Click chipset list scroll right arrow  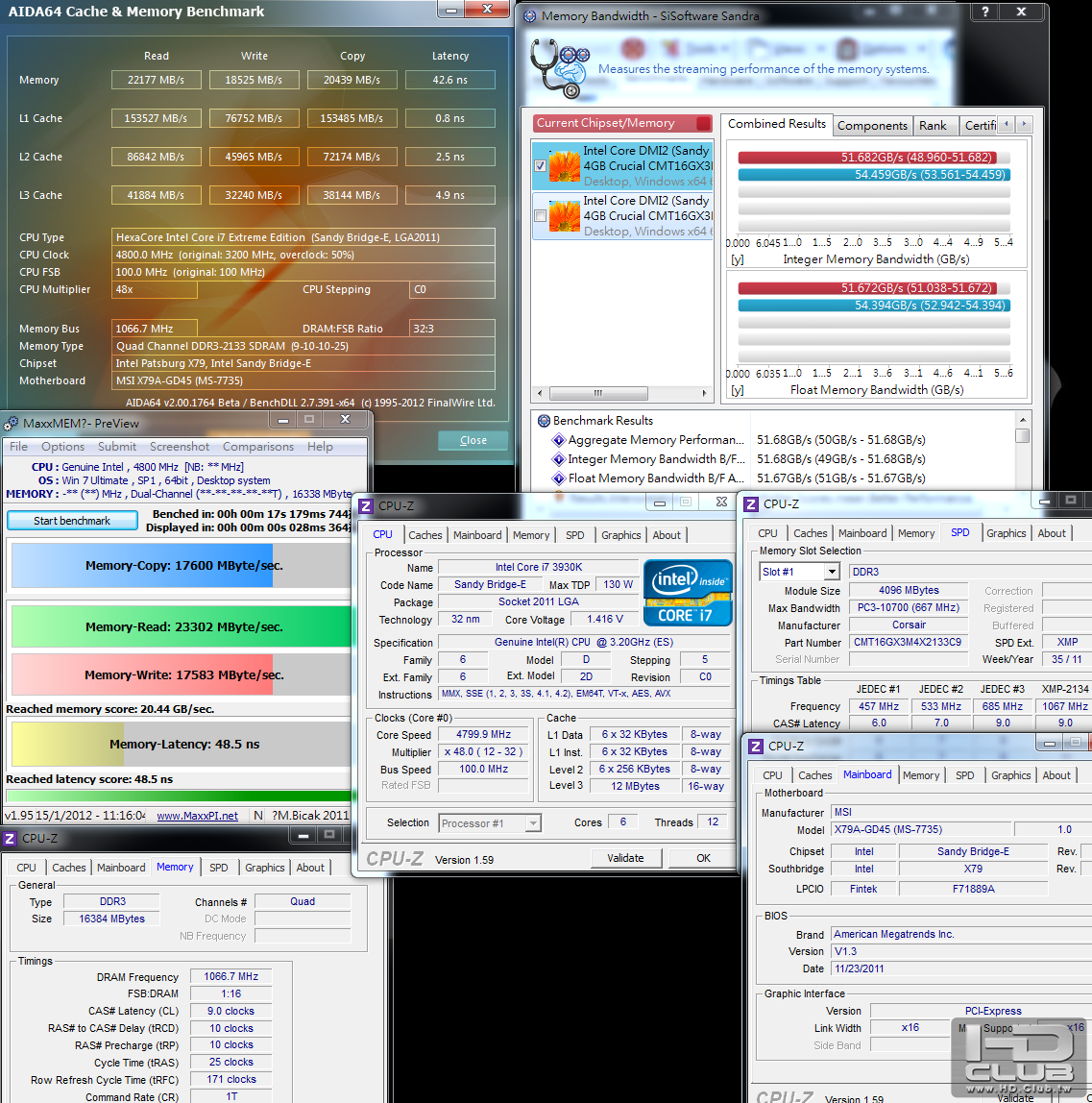pos(704,393)
